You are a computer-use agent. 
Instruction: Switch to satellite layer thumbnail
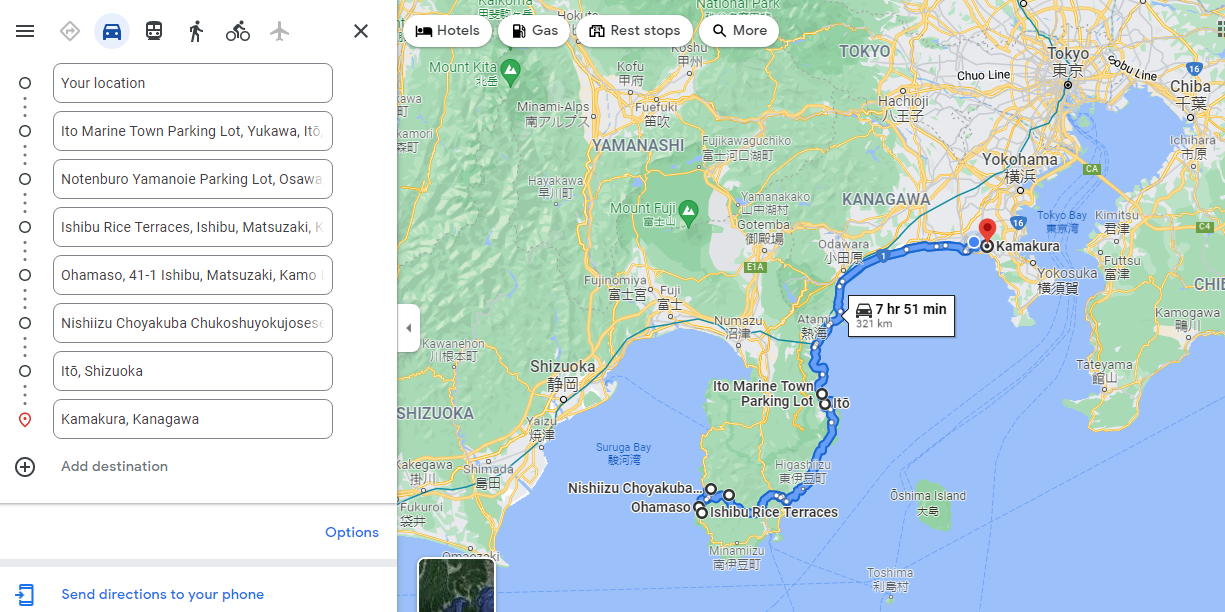[x=456, y=585]
